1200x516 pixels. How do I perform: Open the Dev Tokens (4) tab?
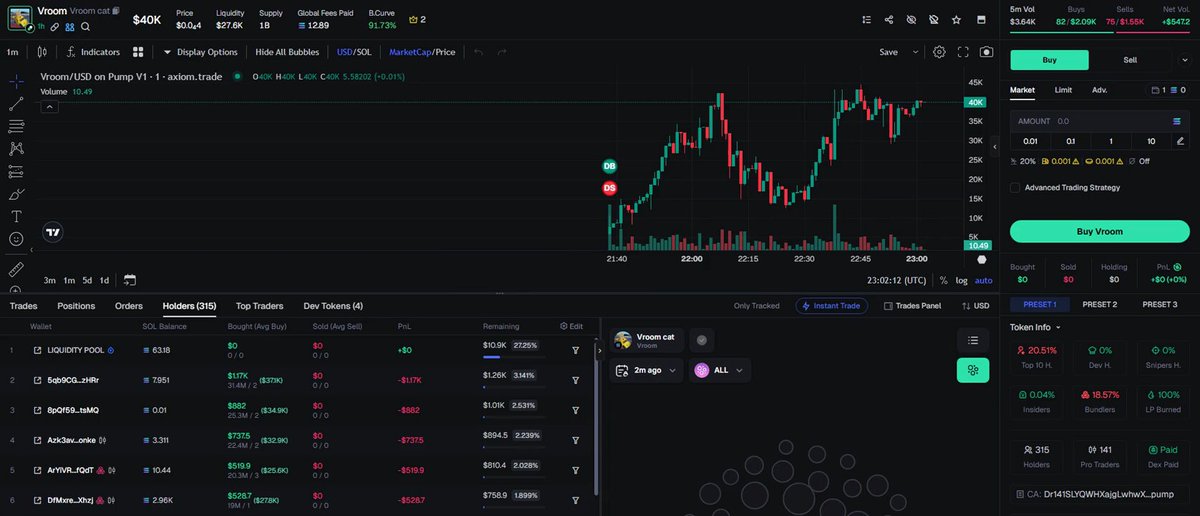coord(333,306)
